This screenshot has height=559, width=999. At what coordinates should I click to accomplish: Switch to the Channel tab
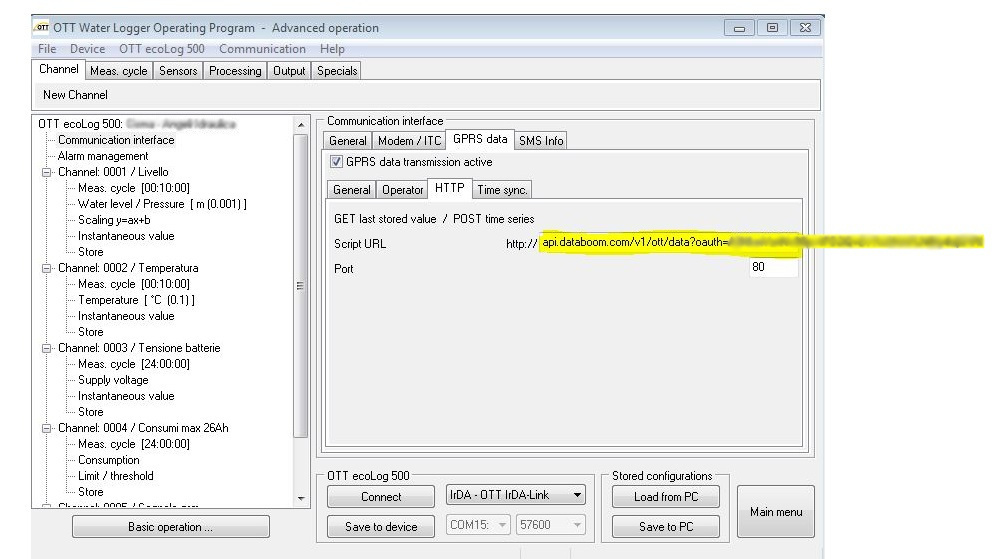[x=59, y=69]
